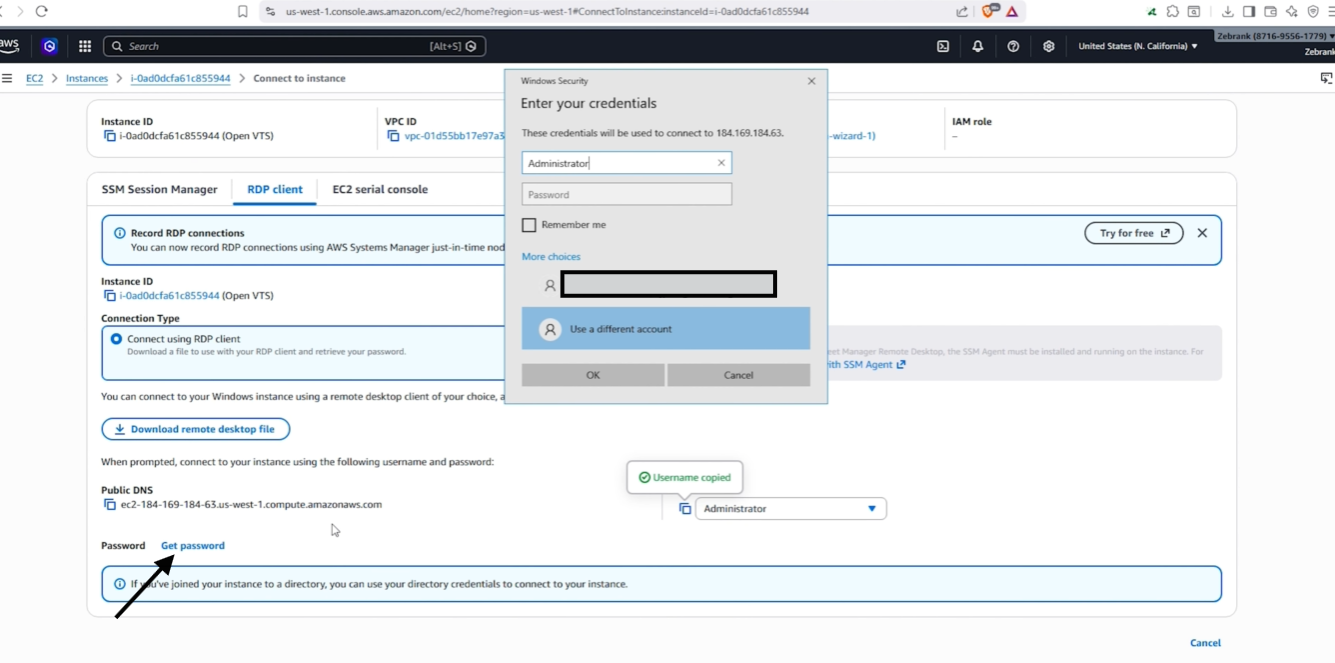
Task: Click the feedback icon at right of breadcrumb bar
Action: point(1326,78)
